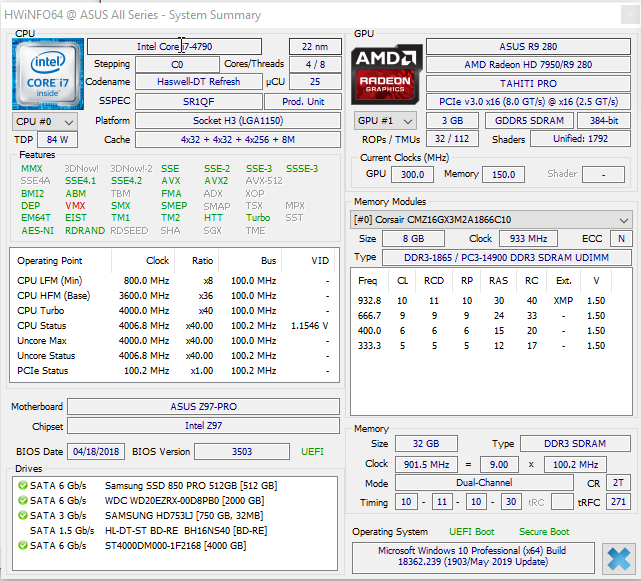641x581 pixels.
Task: Click the Intel Core i7 logo image
Action: pos(48,74)
